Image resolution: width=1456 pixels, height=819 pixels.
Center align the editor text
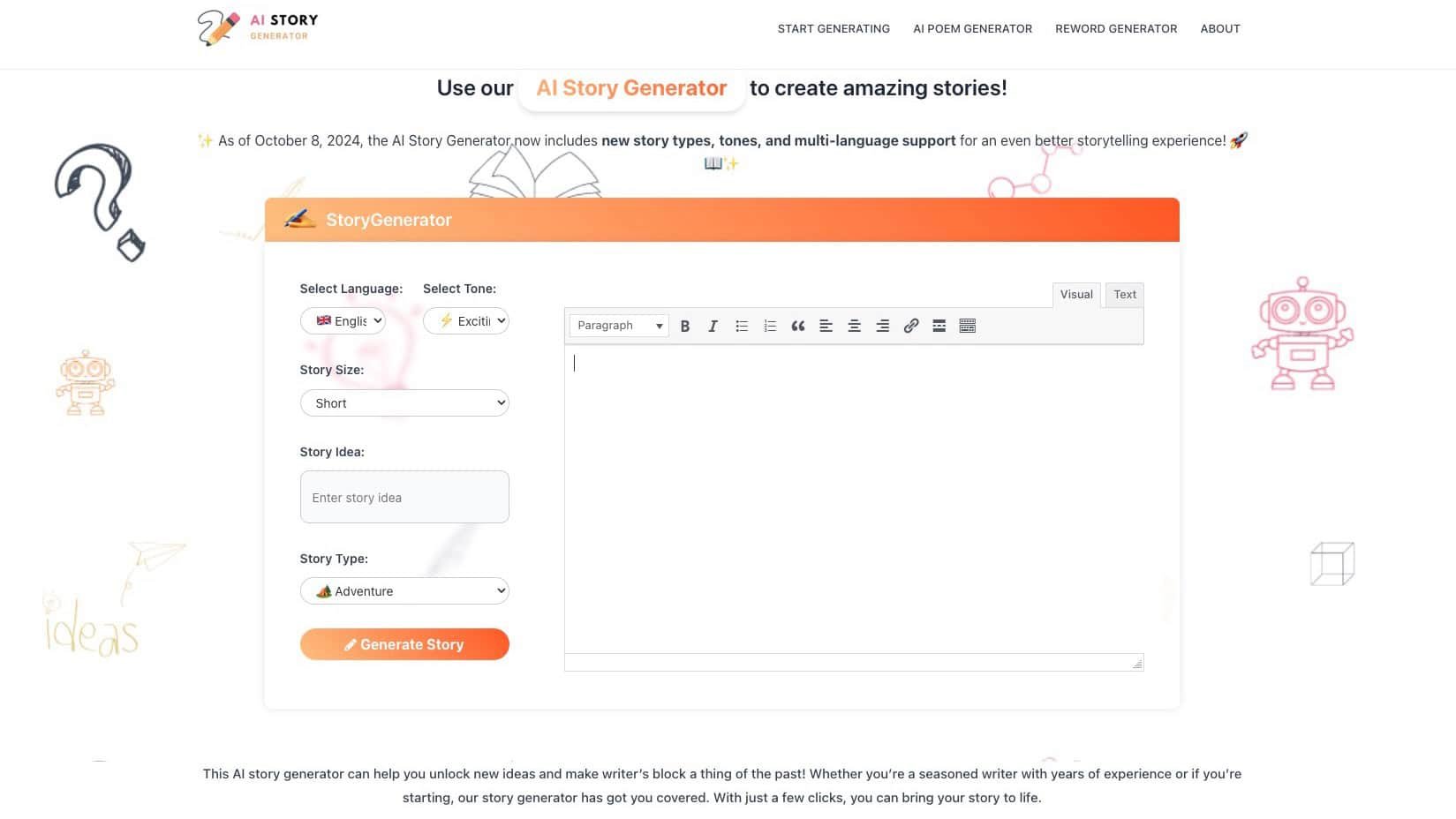tap(854, 326)
